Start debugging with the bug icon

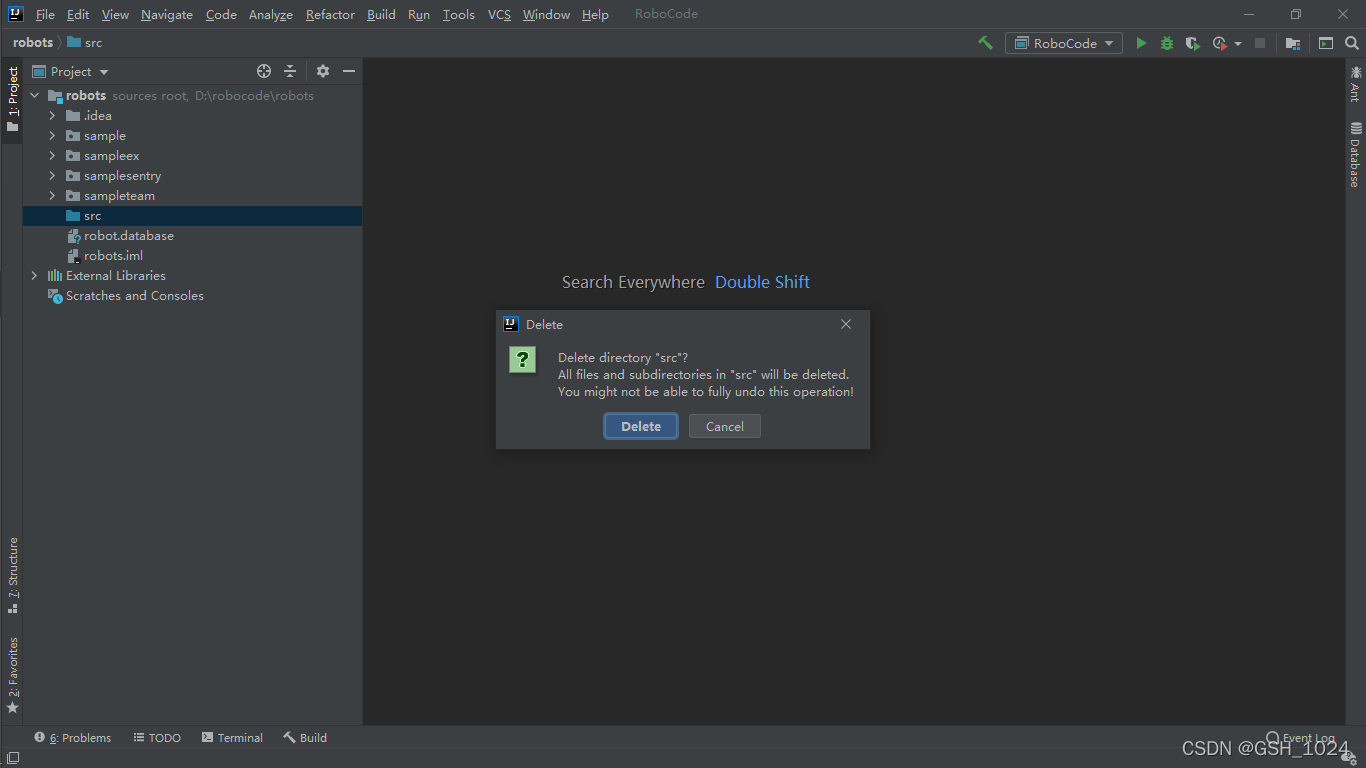[1167, 43]
